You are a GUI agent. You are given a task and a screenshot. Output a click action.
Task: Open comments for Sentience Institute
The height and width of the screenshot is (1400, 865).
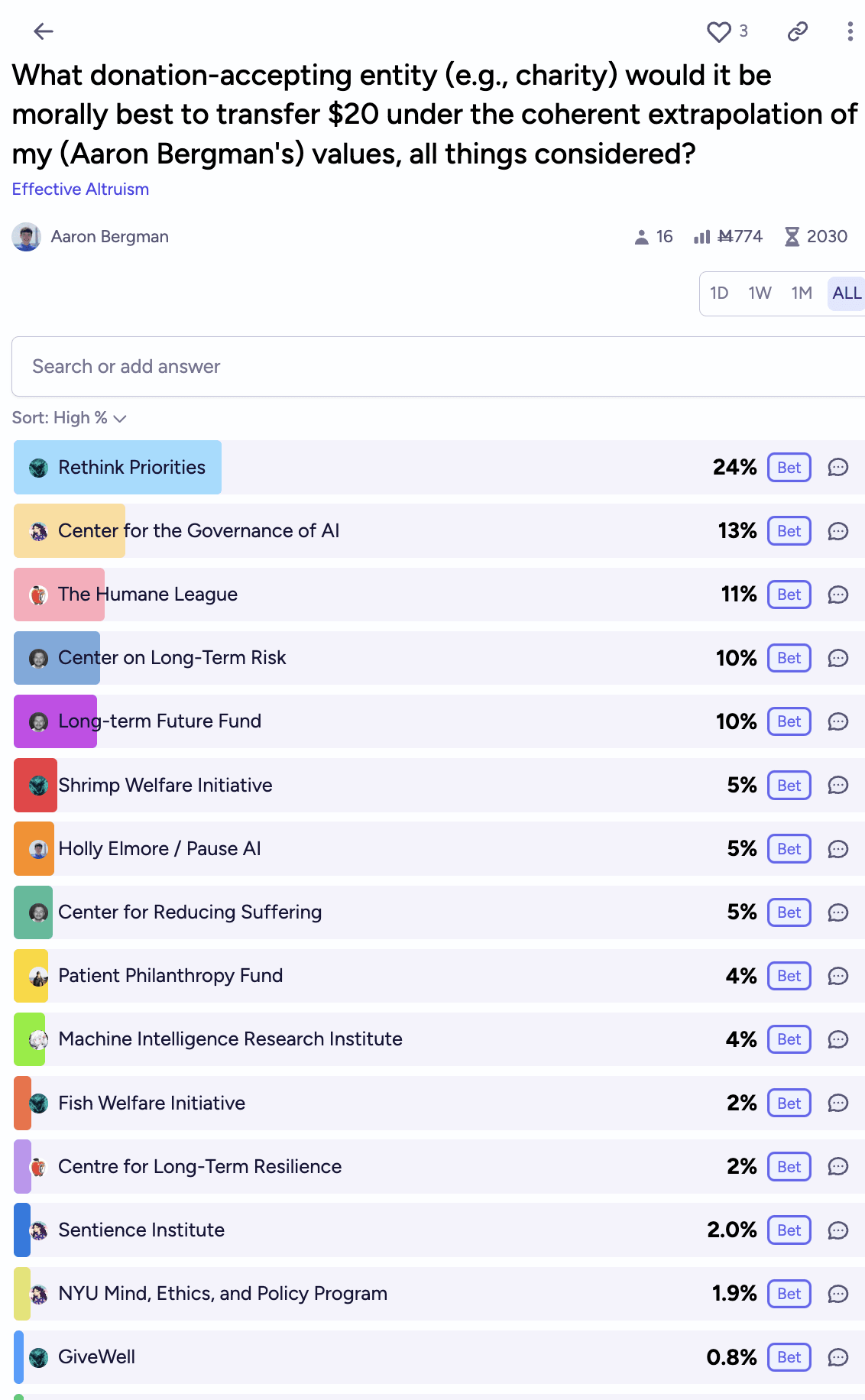click(x=838, y=1230)
